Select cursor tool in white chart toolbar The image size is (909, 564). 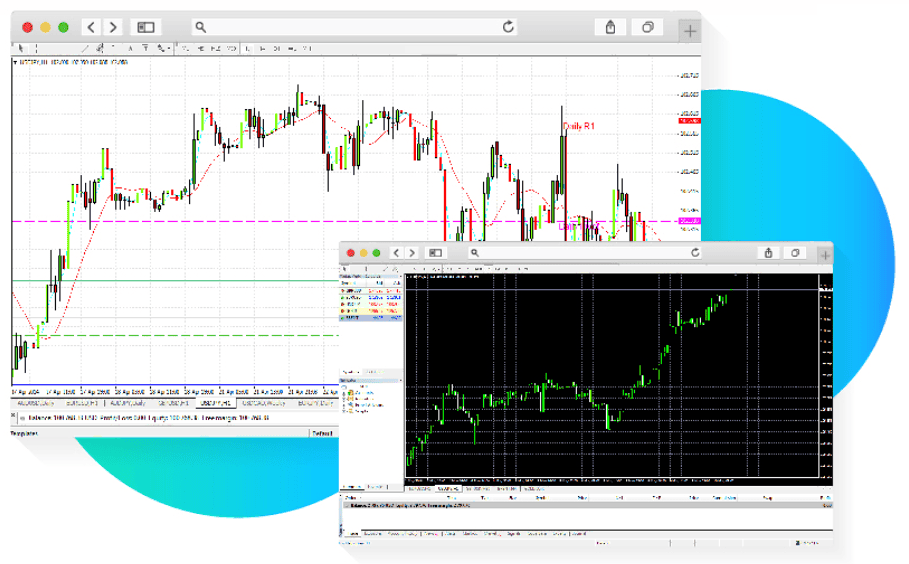pos(21,49)
